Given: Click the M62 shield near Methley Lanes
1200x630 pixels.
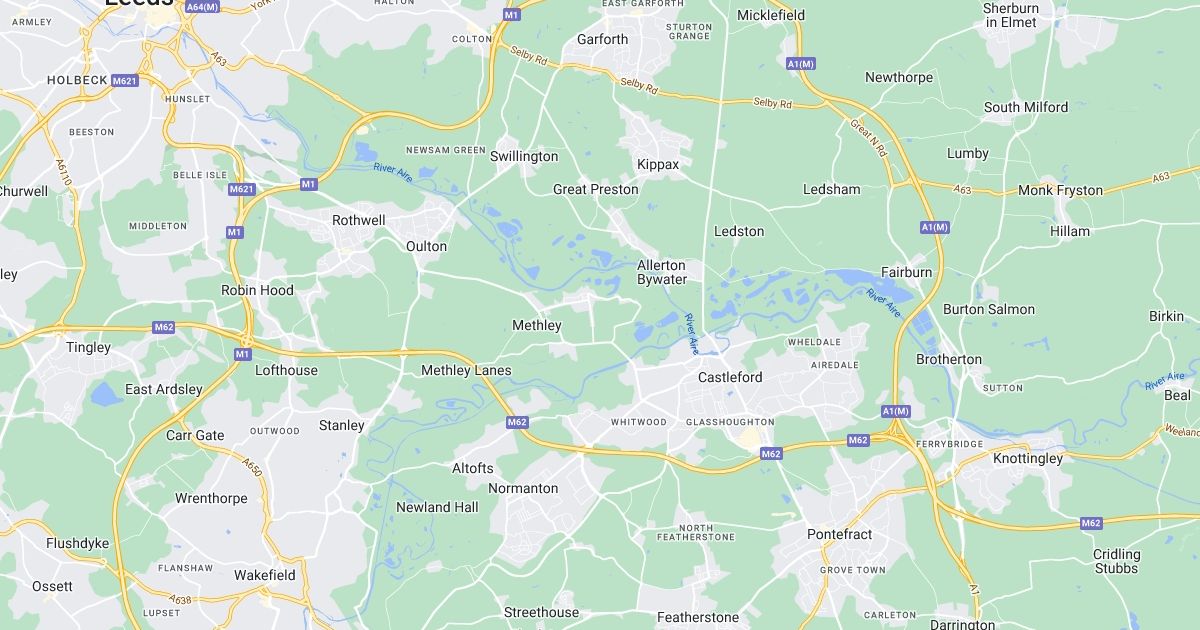Looking at the screenshot, I should click(517, 422).
